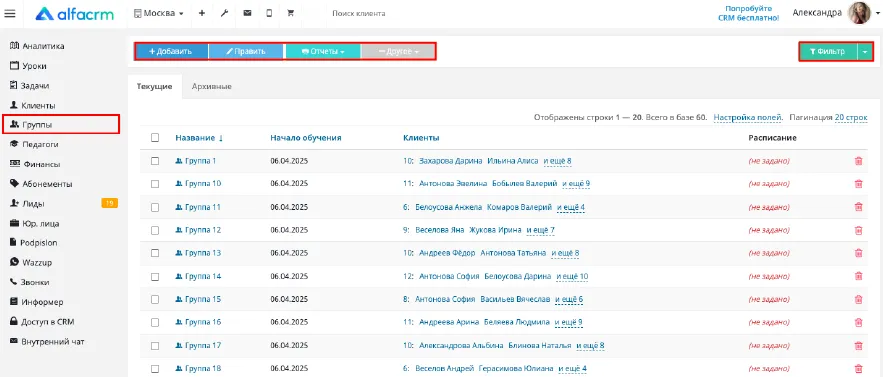Screen dimensions: 883x377
Task: Open Внутренний чат in sidebar
Action: point(47,341)
